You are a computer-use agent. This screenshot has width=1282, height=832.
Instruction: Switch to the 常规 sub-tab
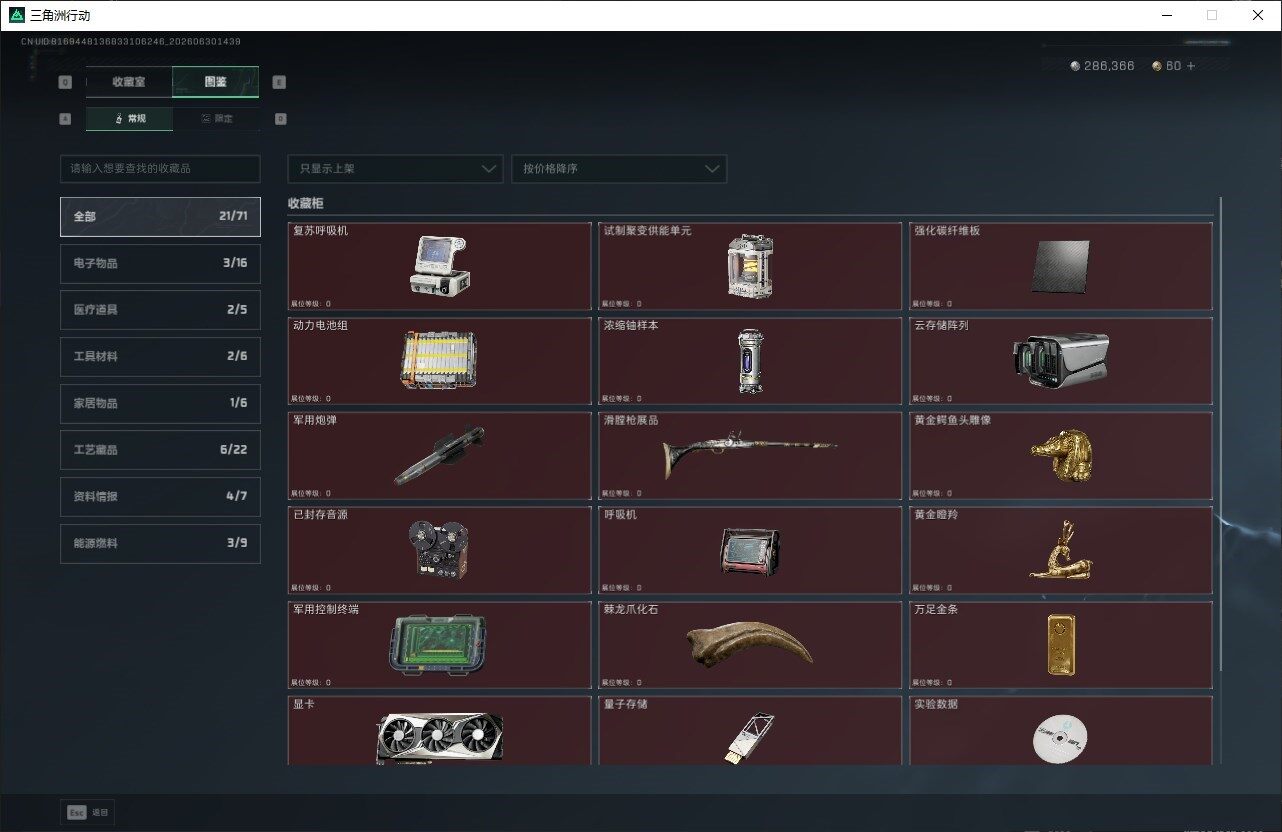pos(129,118)
